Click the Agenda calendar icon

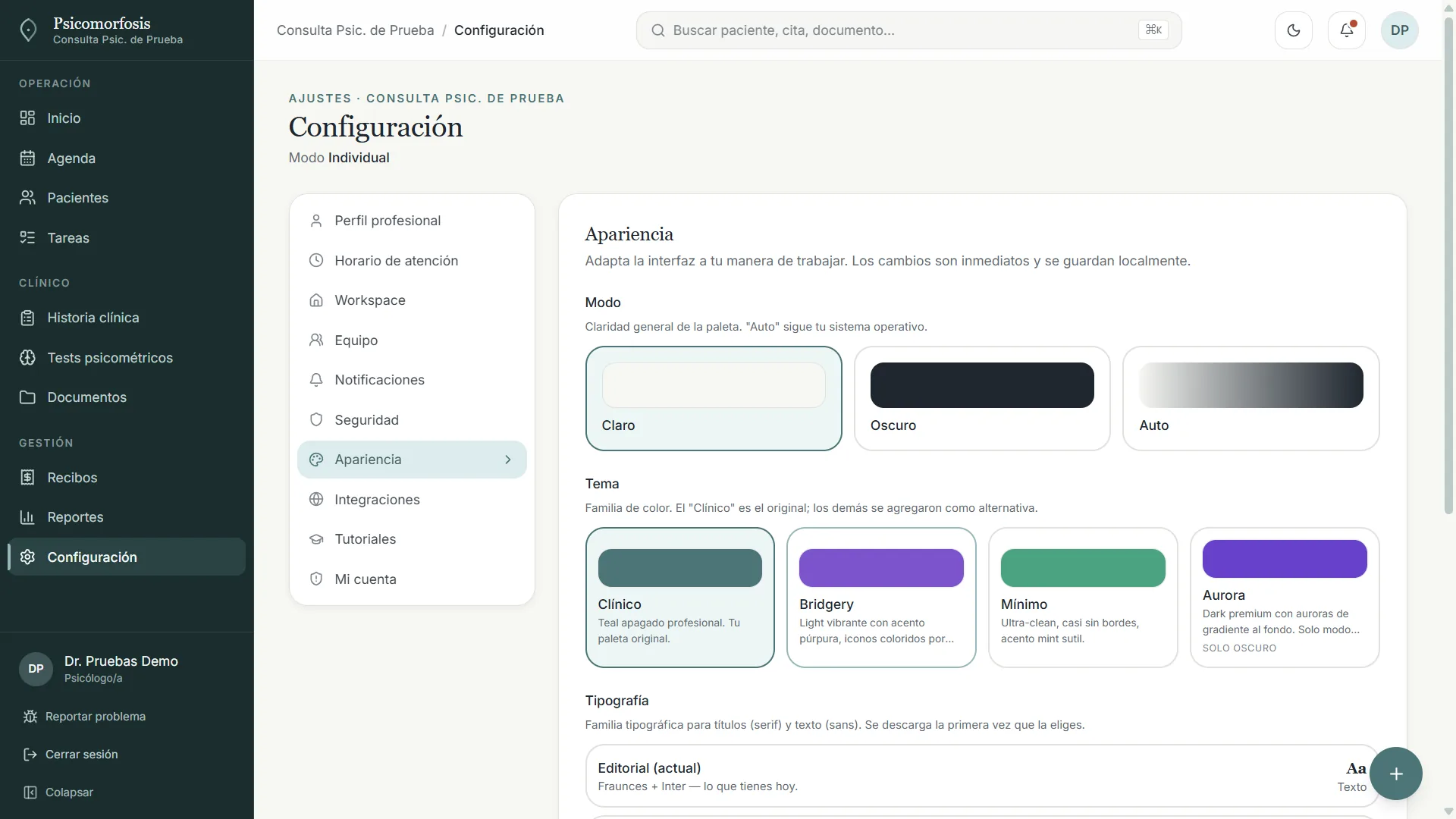27,158
